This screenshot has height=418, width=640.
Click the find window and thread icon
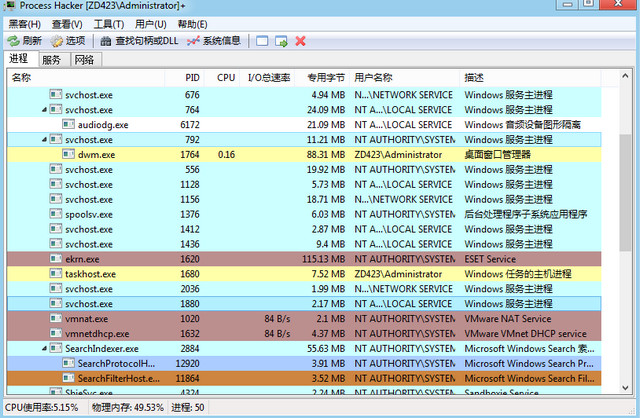(281, 41)
